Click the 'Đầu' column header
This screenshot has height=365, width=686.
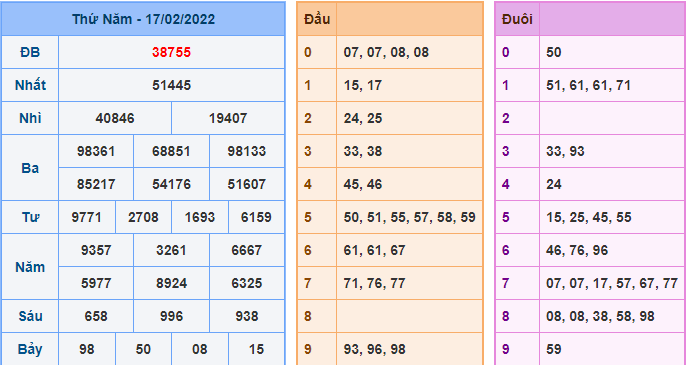point(317,19)
